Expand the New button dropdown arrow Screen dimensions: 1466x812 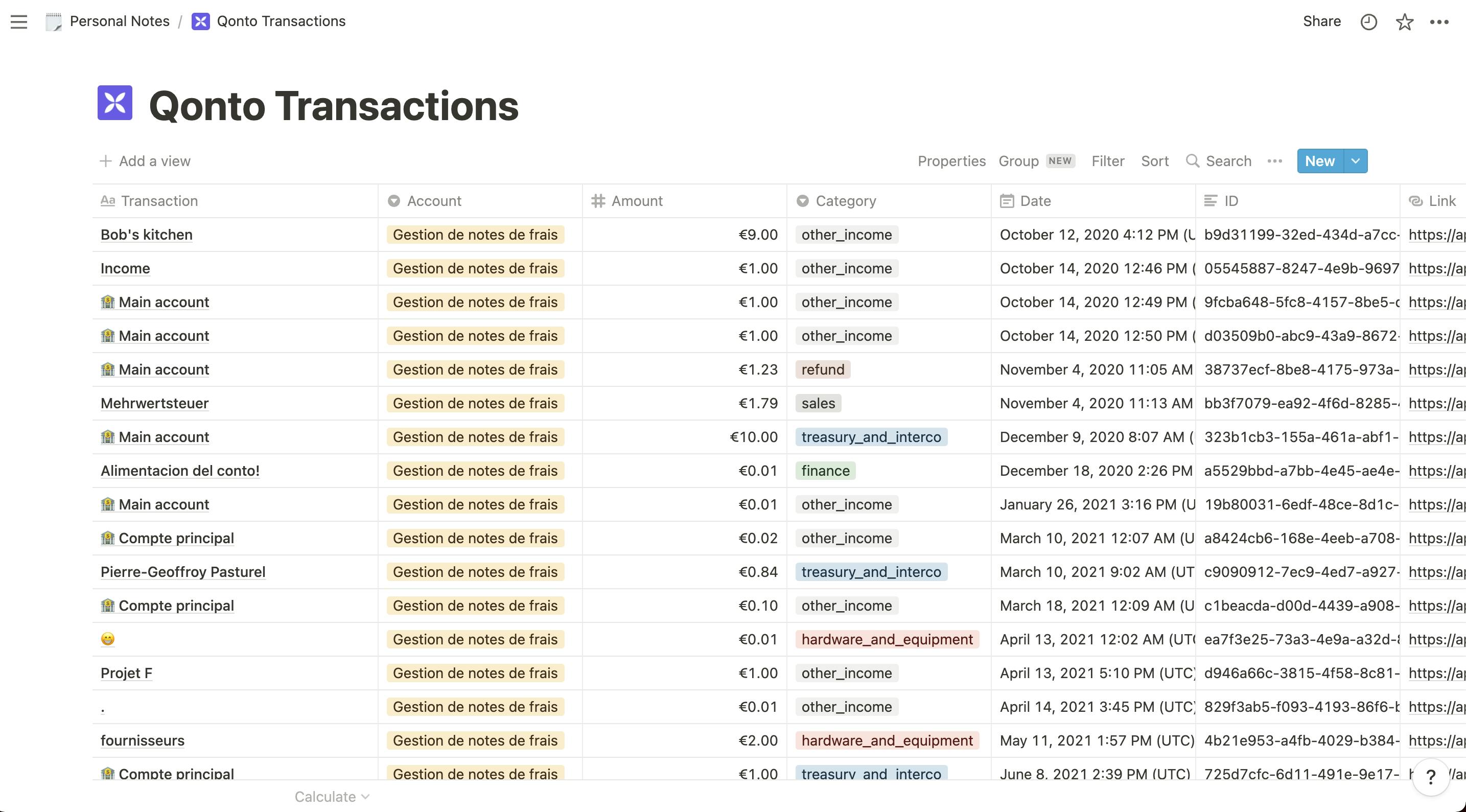point(1356,161)
